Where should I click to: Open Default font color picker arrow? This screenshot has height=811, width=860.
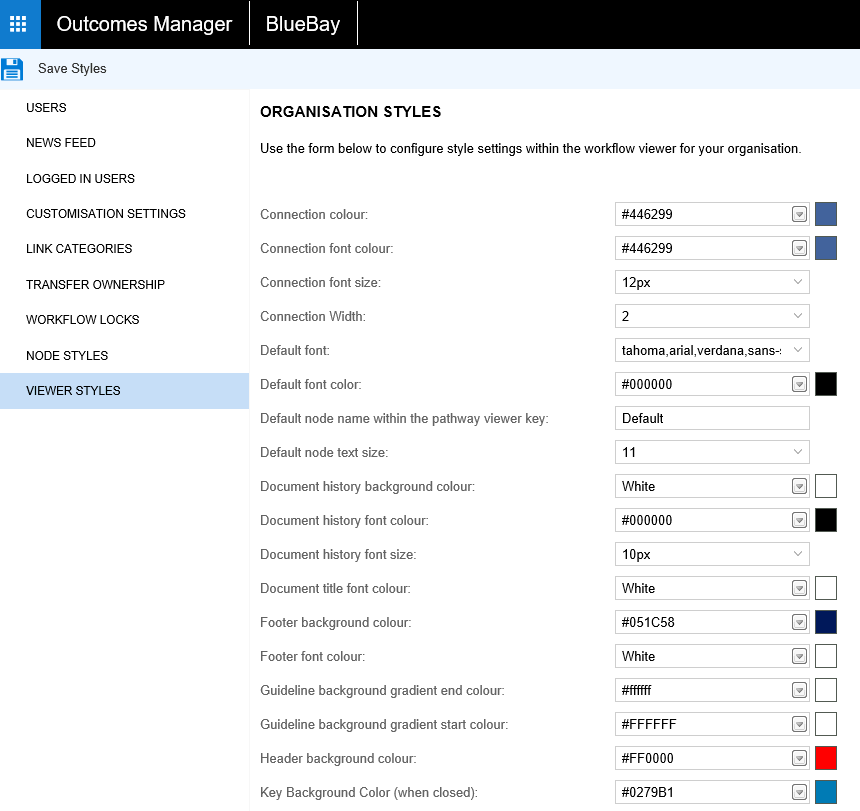click(x=799, y=384)
